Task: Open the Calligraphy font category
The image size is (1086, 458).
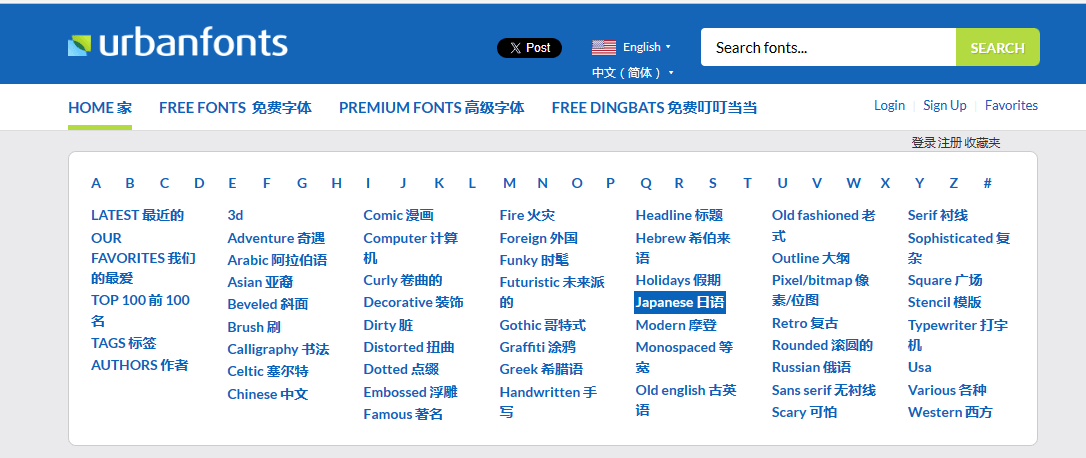Action: (x=278, y=349)
